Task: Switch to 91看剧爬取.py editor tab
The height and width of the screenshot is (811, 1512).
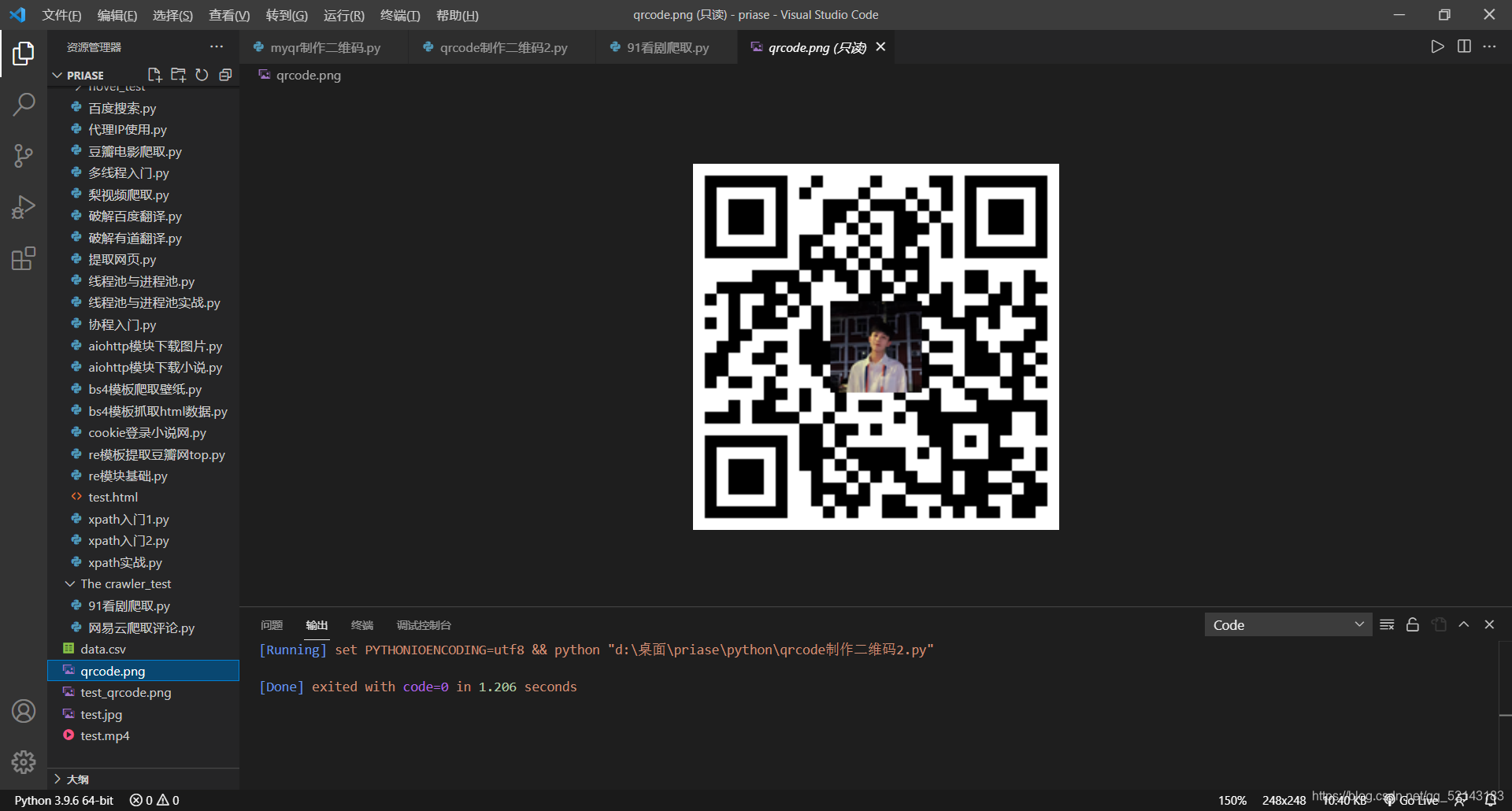Action: 667,47
